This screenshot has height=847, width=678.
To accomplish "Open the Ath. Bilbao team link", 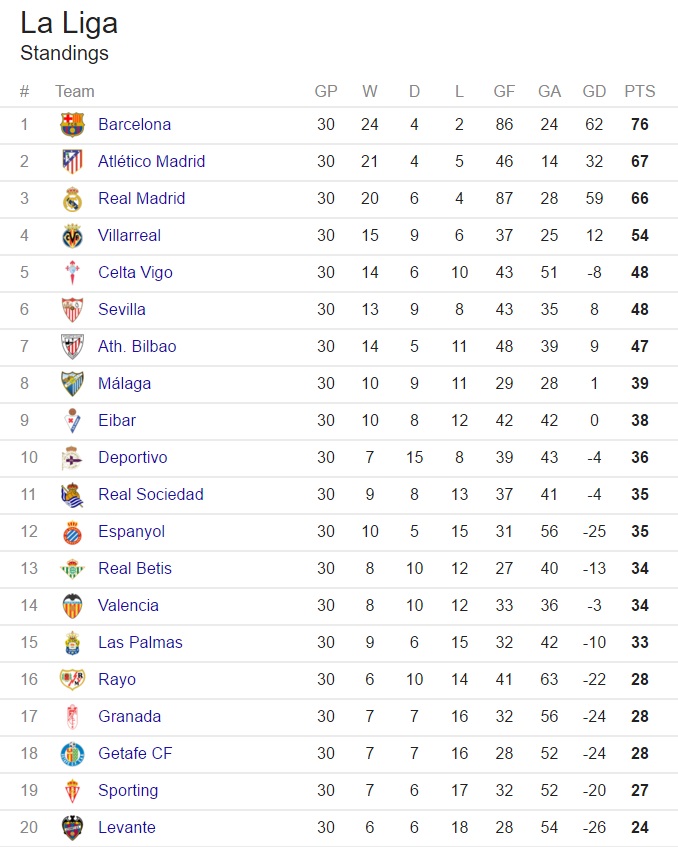I will (137, 347).
